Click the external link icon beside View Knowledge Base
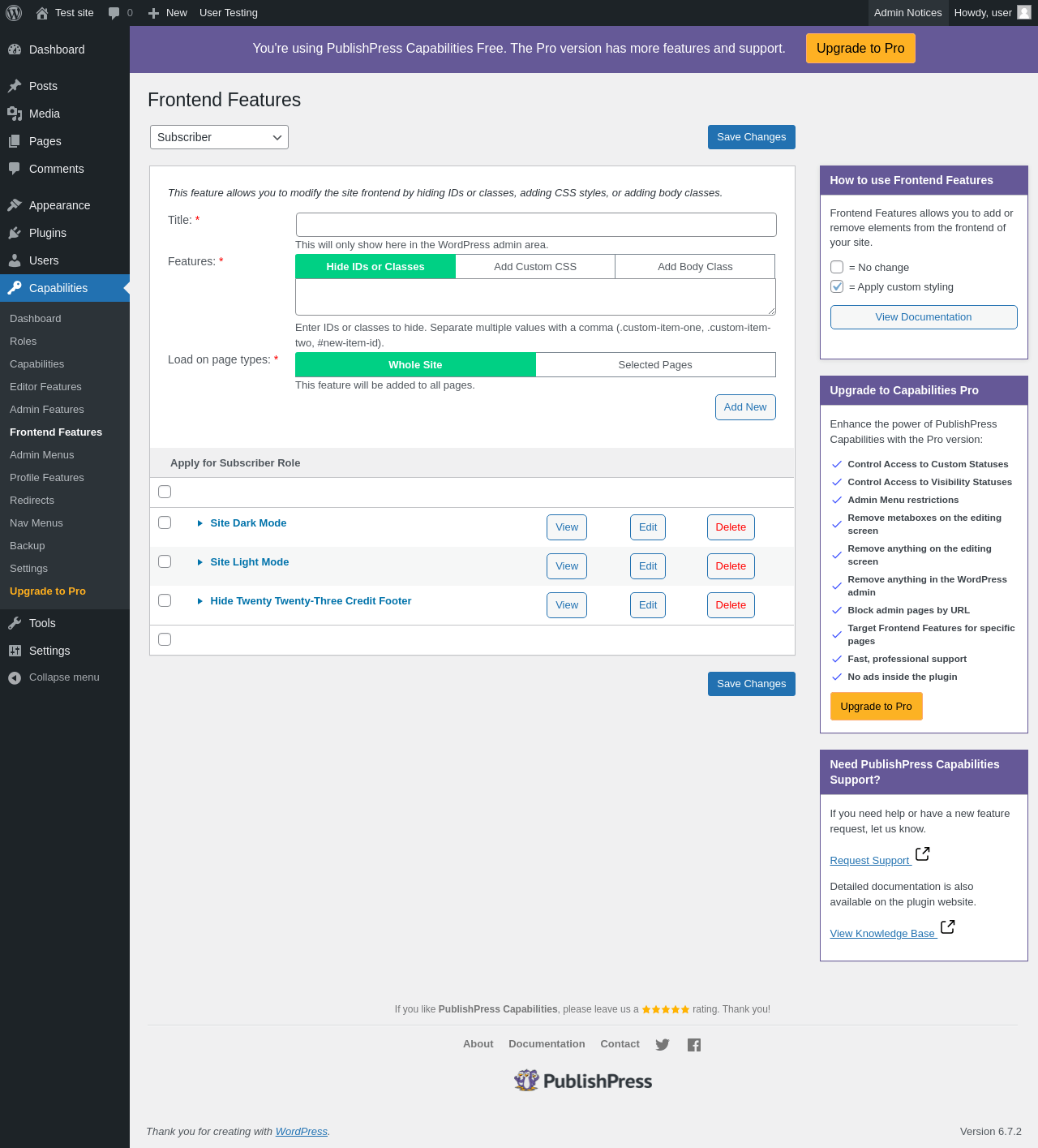1038x1148 pixels. [x=947, y=927]
